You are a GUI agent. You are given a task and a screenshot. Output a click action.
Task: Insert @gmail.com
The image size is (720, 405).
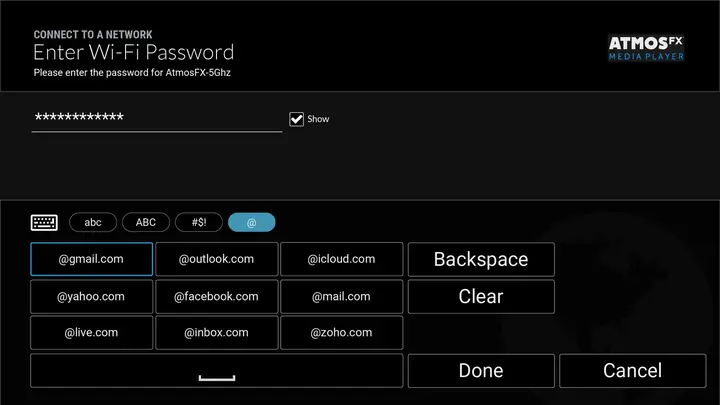coord(91,259)
